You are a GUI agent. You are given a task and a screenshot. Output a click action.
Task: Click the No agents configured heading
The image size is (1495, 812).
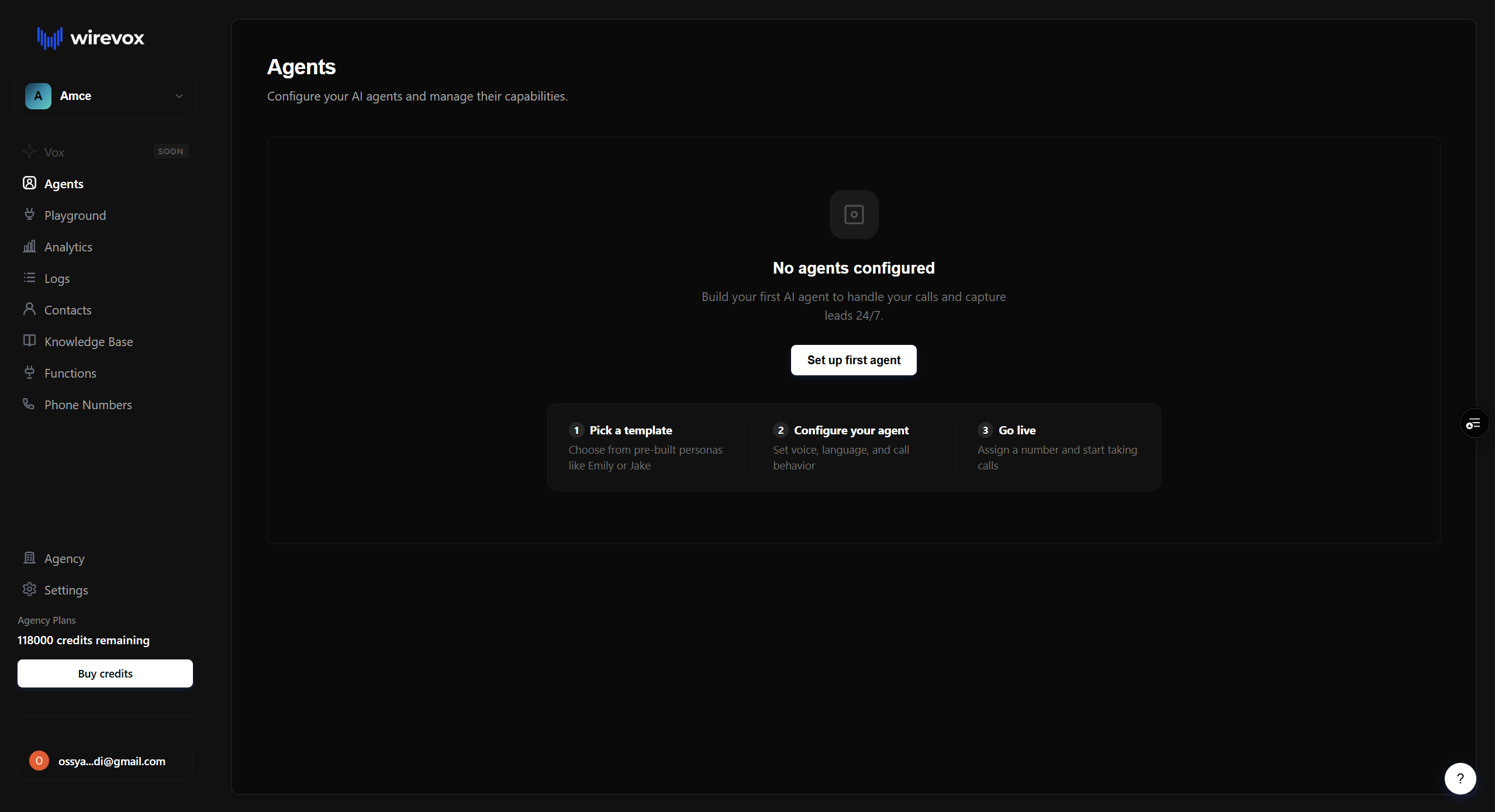pyautogui.click(x=854, y=268)
